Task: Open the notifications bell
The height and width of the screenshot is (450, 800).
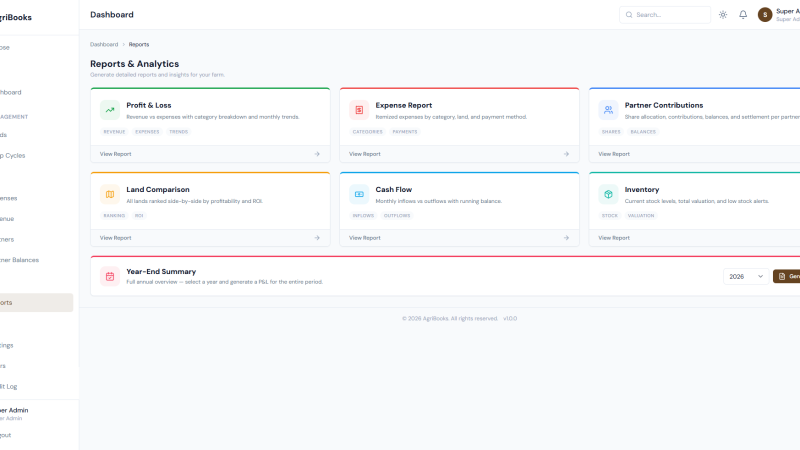Action: pyautogui.click(x=743, y=15)
